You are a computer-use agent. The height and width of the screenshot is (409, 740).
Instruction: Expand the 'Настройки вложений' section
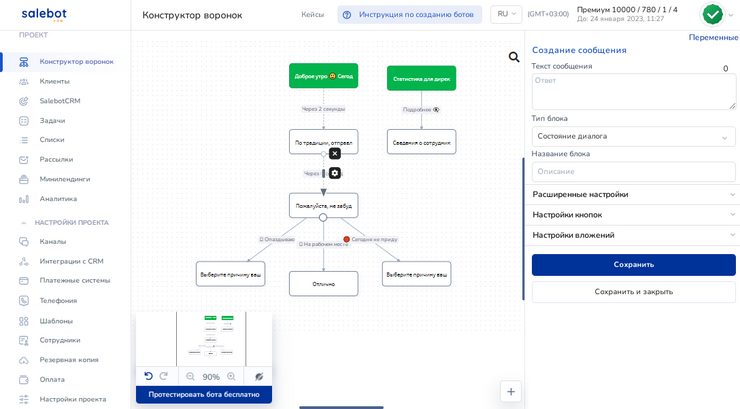[x=633, y=235]
